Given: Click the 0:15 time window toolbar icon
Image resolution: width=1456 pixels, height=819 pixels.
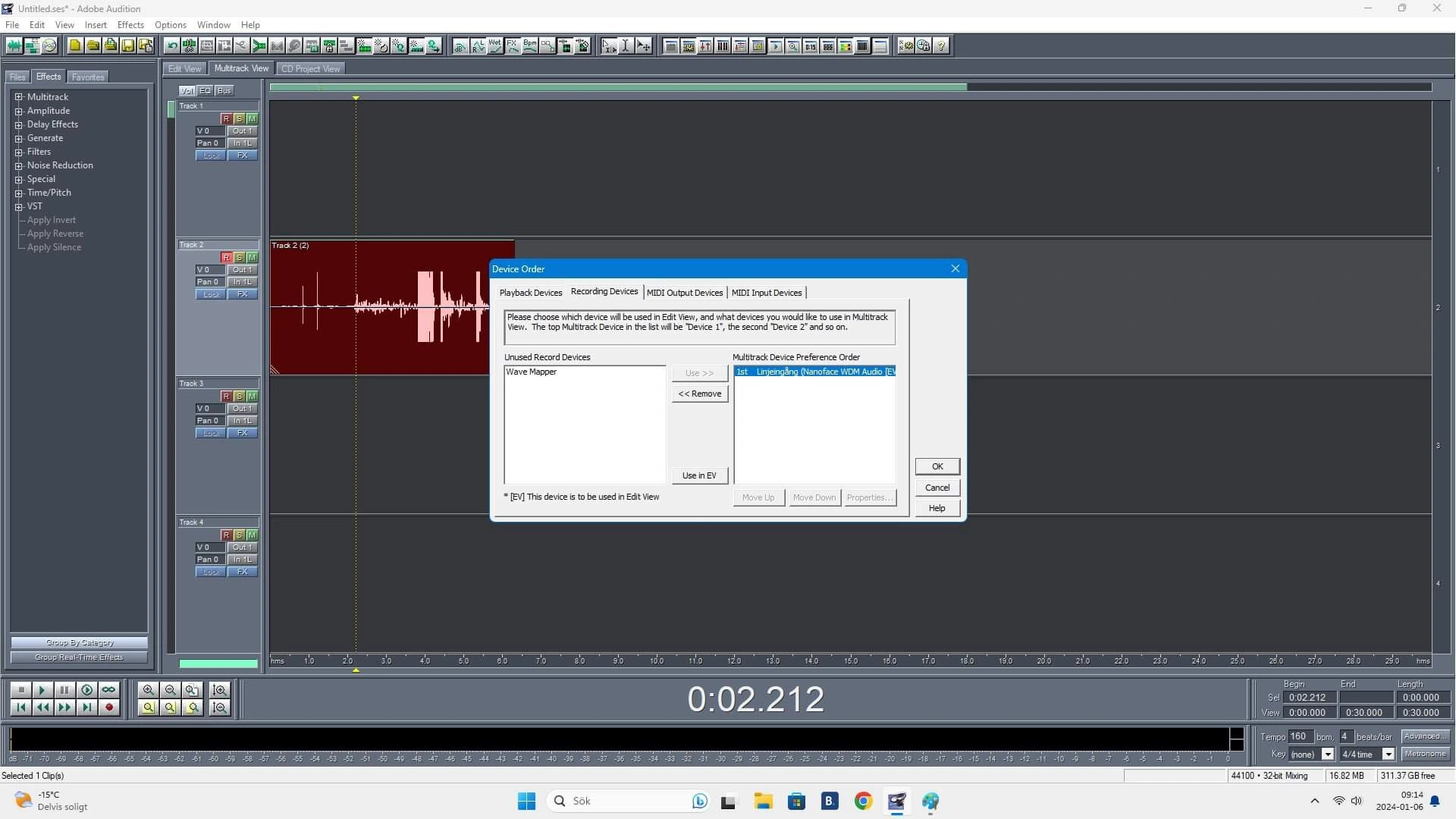Looking at the screenshot, I should point(811,46).
